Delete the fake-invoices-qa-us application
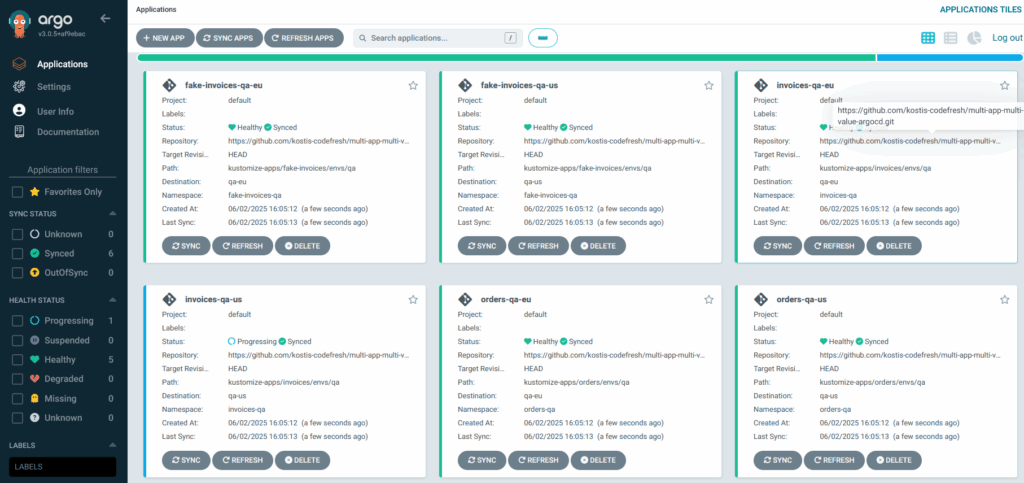 tap(598, 246)
